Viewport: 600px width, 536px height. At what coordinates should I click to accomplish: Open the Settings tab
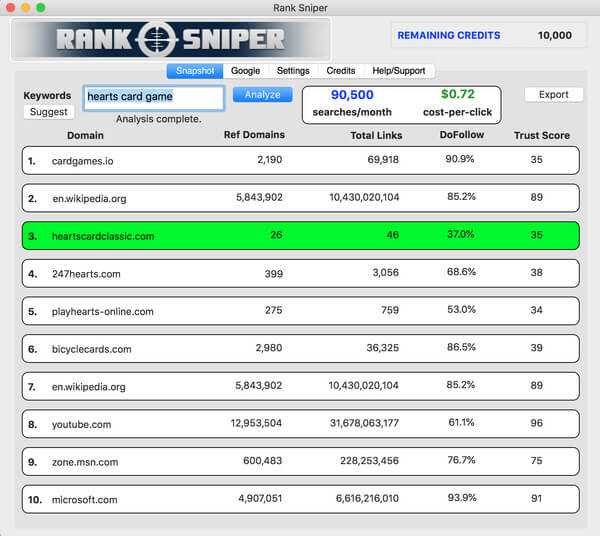[293, 71]
